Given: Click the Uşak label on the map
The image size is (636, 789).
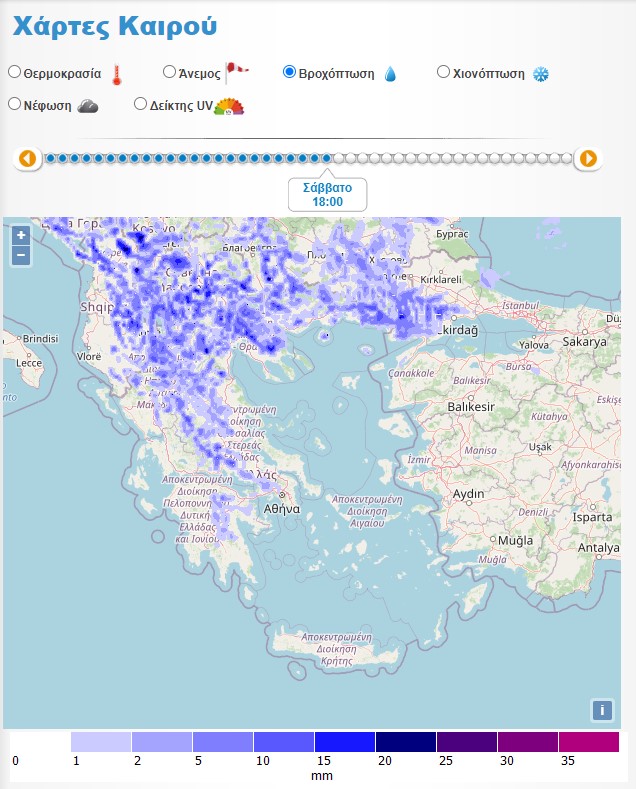Looking at the screenshot, I should click(540, 447).
